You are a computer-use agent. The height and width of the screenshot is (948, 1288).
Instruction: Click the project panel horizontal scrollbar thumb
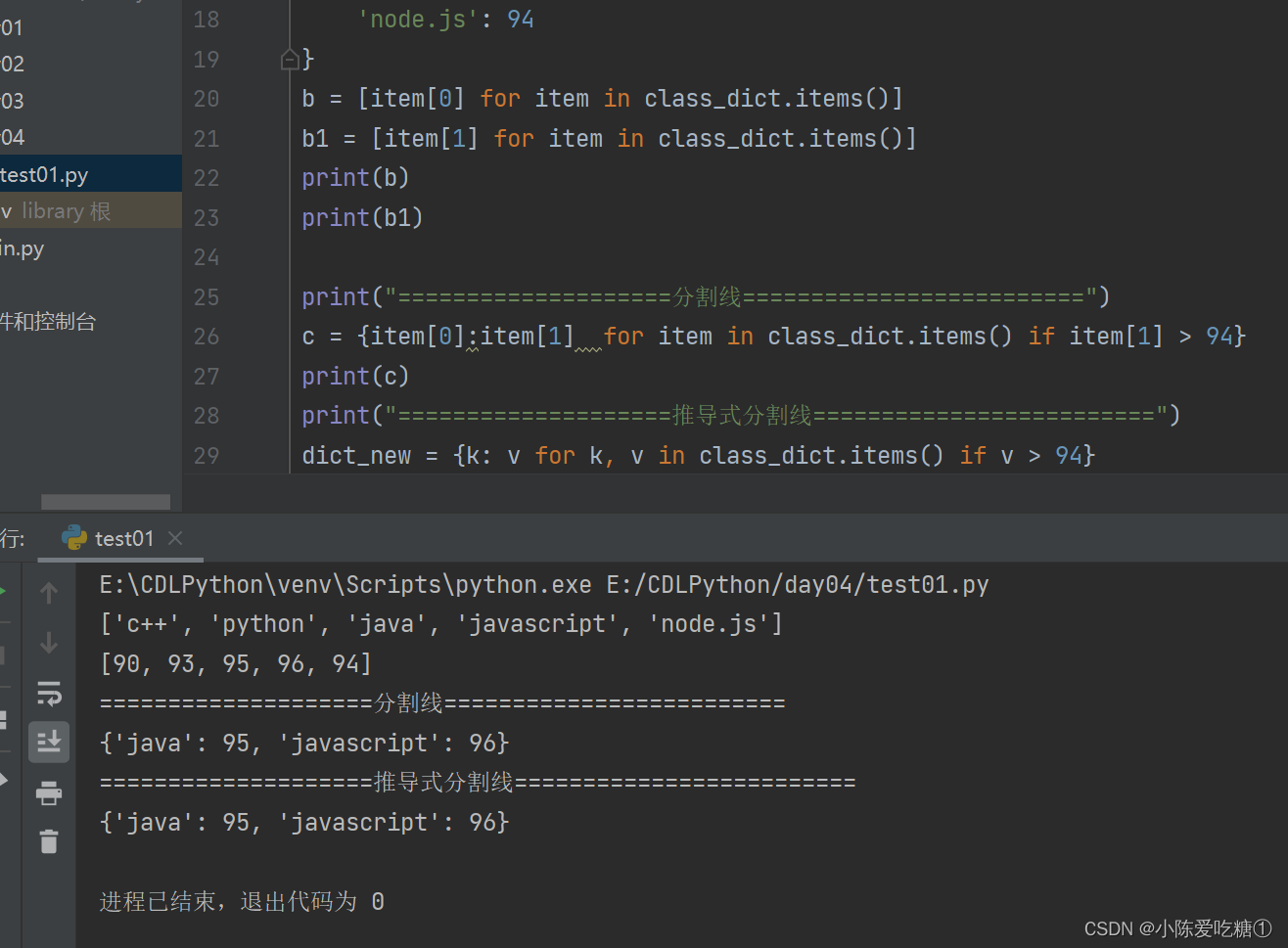click(x=105, y=501)
